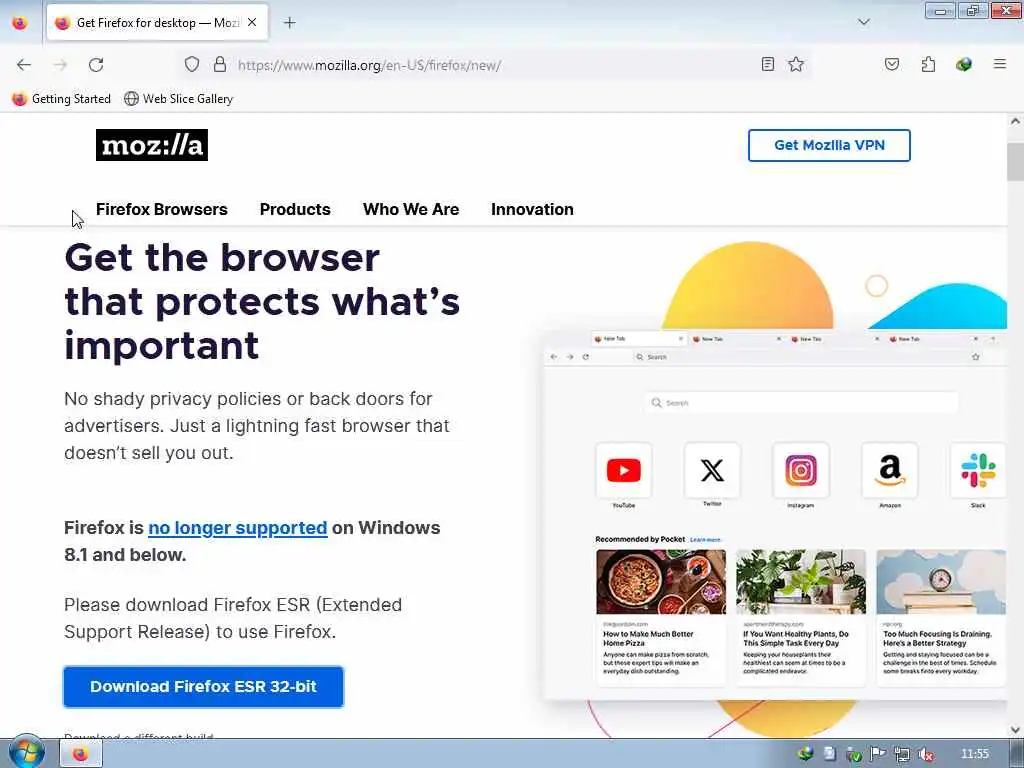Click the page scrollbar down arrow

tap(1015, 729)
